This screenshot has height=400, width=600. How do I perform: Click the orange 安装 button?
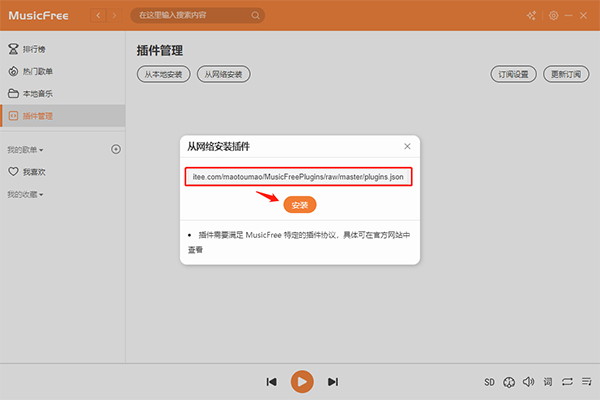300,205
